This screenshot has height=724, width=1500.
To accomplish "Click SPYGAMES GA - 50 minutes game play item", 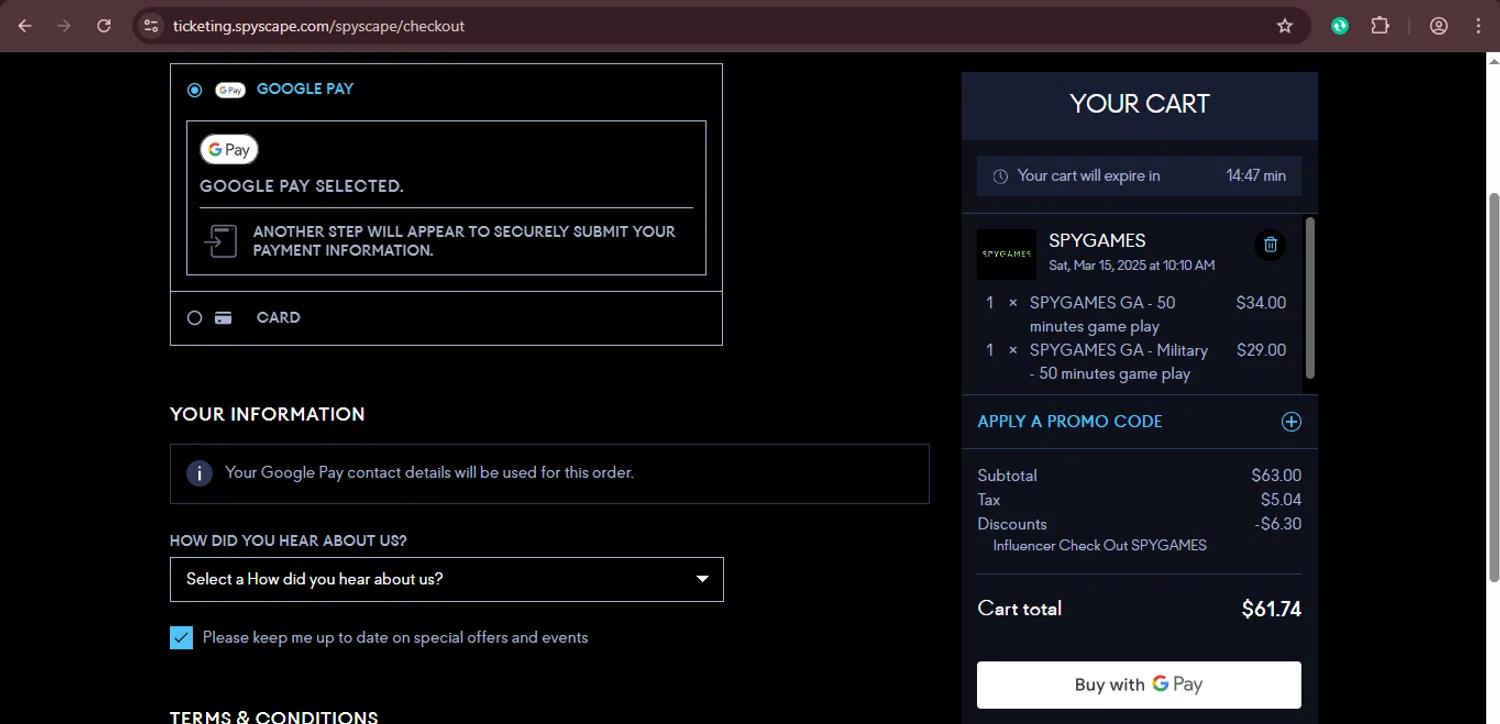I will pyautogui.click(x=1102, y=314).
